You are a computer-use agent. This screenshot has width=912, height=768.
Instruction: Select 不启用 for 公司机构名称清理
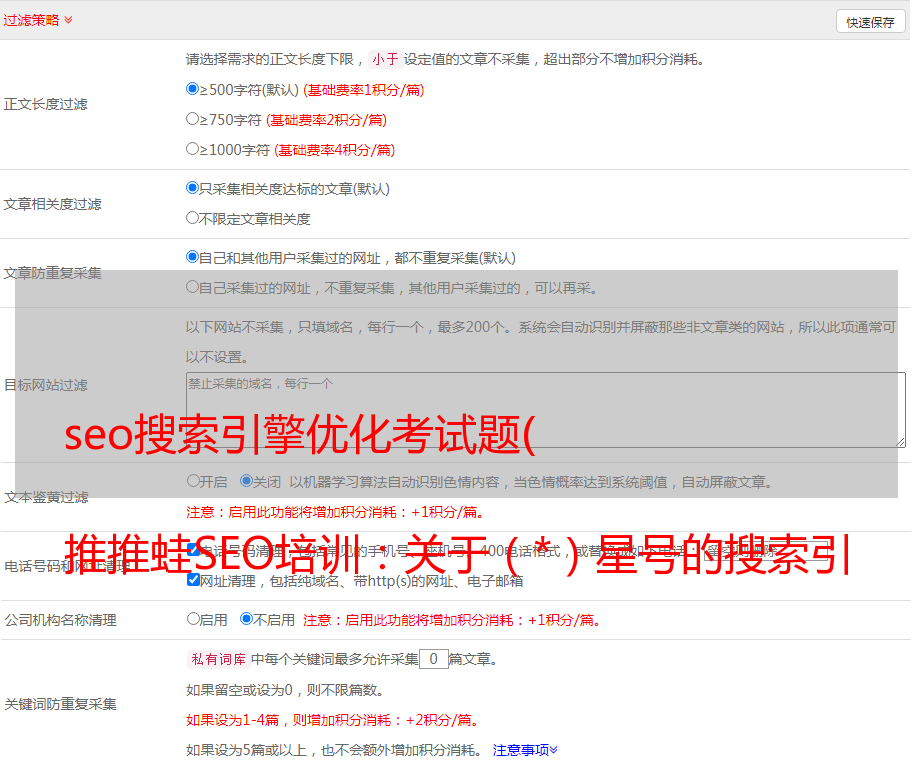point(246,618)
